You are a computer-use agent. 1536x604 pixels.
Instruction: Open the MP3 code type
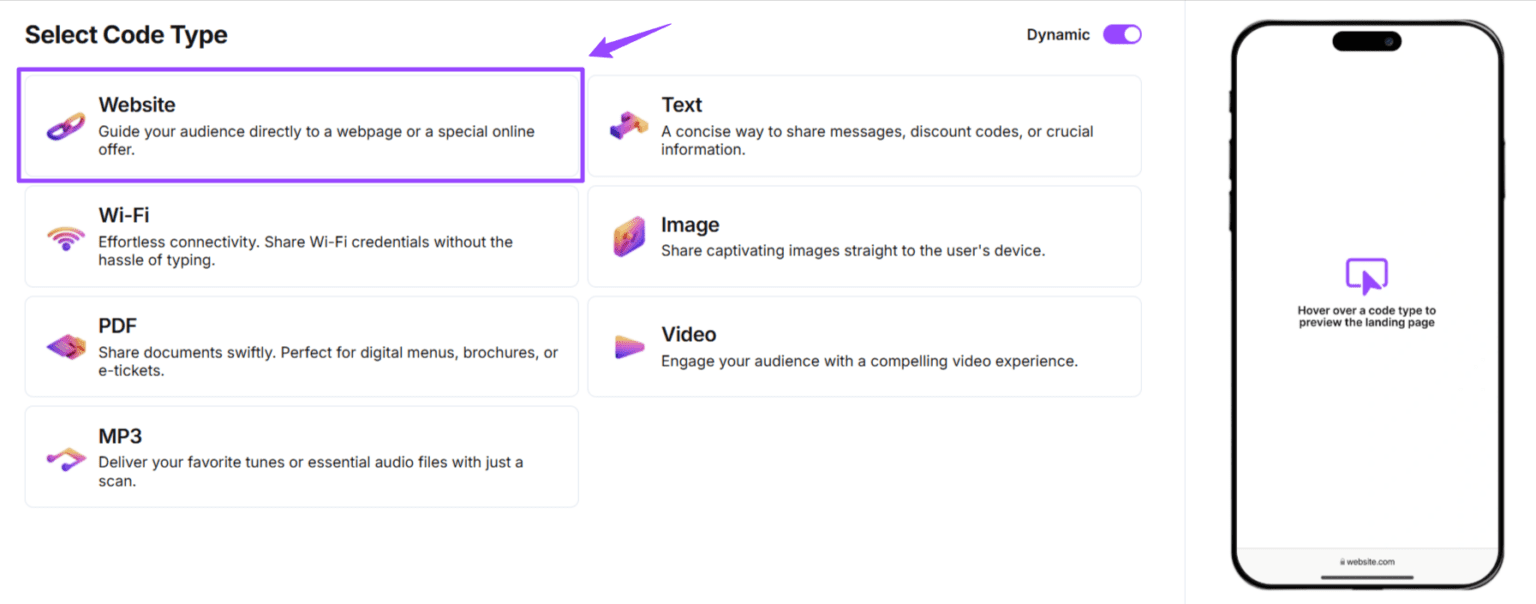(300, 456)
